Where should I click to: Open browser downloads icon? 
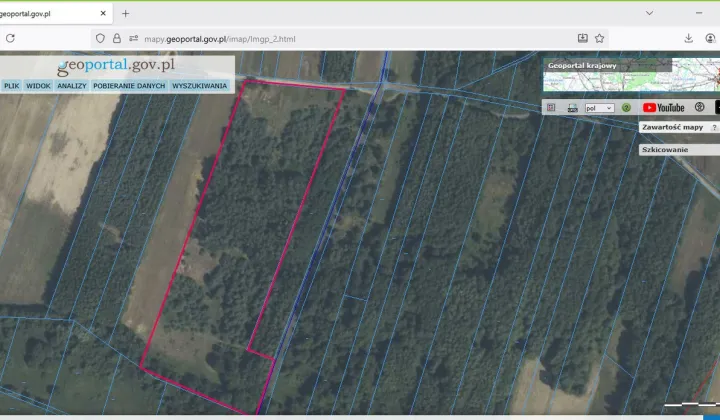688,39
